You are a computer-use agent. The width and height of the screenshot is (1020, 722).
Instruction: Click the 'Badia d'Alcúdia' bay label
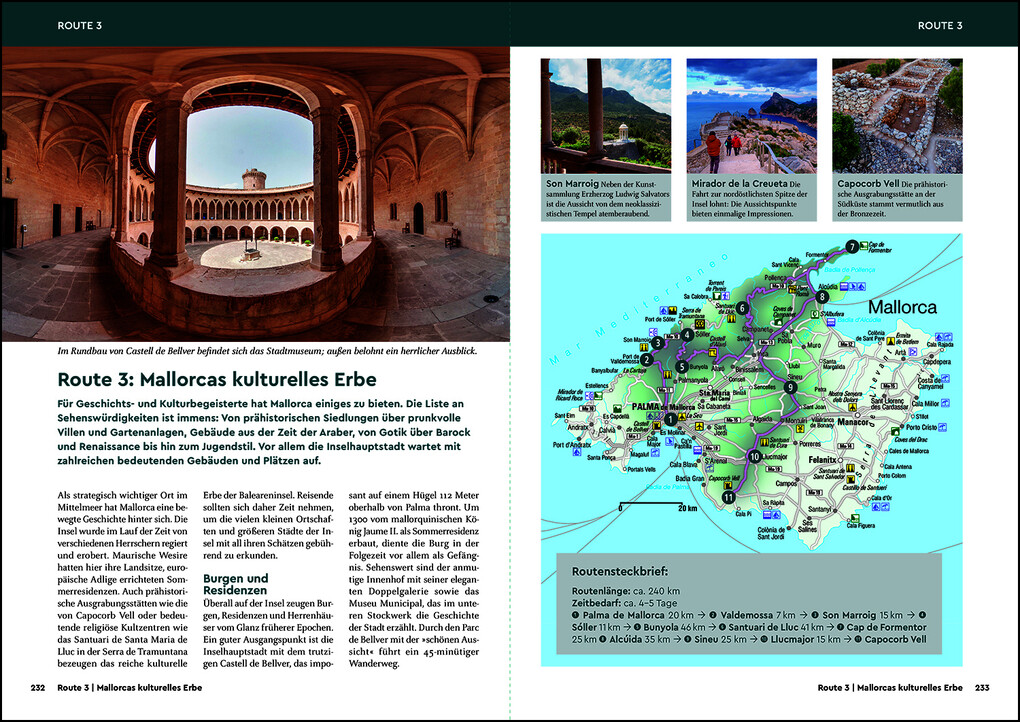click(x=859, y=320)
